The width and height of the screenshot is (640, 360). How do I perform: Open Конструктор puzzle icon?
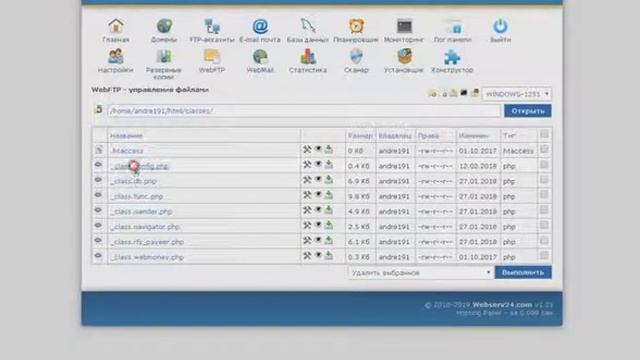coord(452,56)
